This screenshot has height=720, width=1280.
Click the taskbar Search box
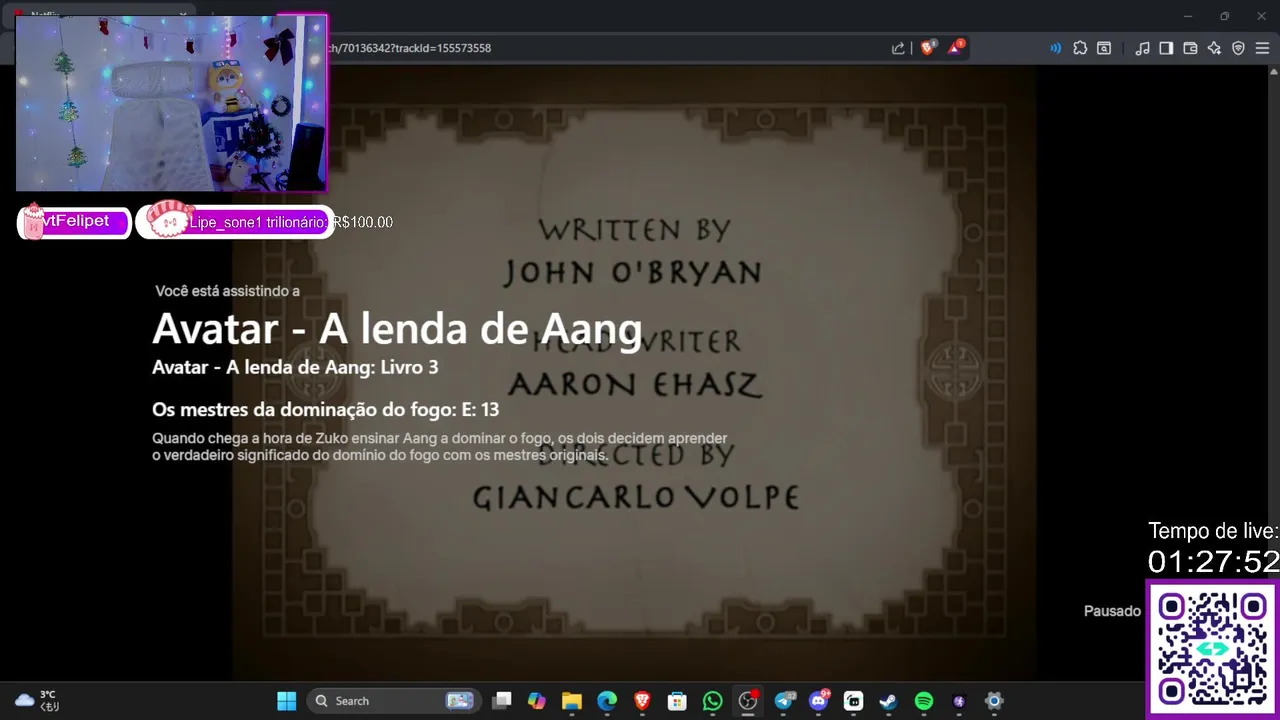[x=394, y=701]
